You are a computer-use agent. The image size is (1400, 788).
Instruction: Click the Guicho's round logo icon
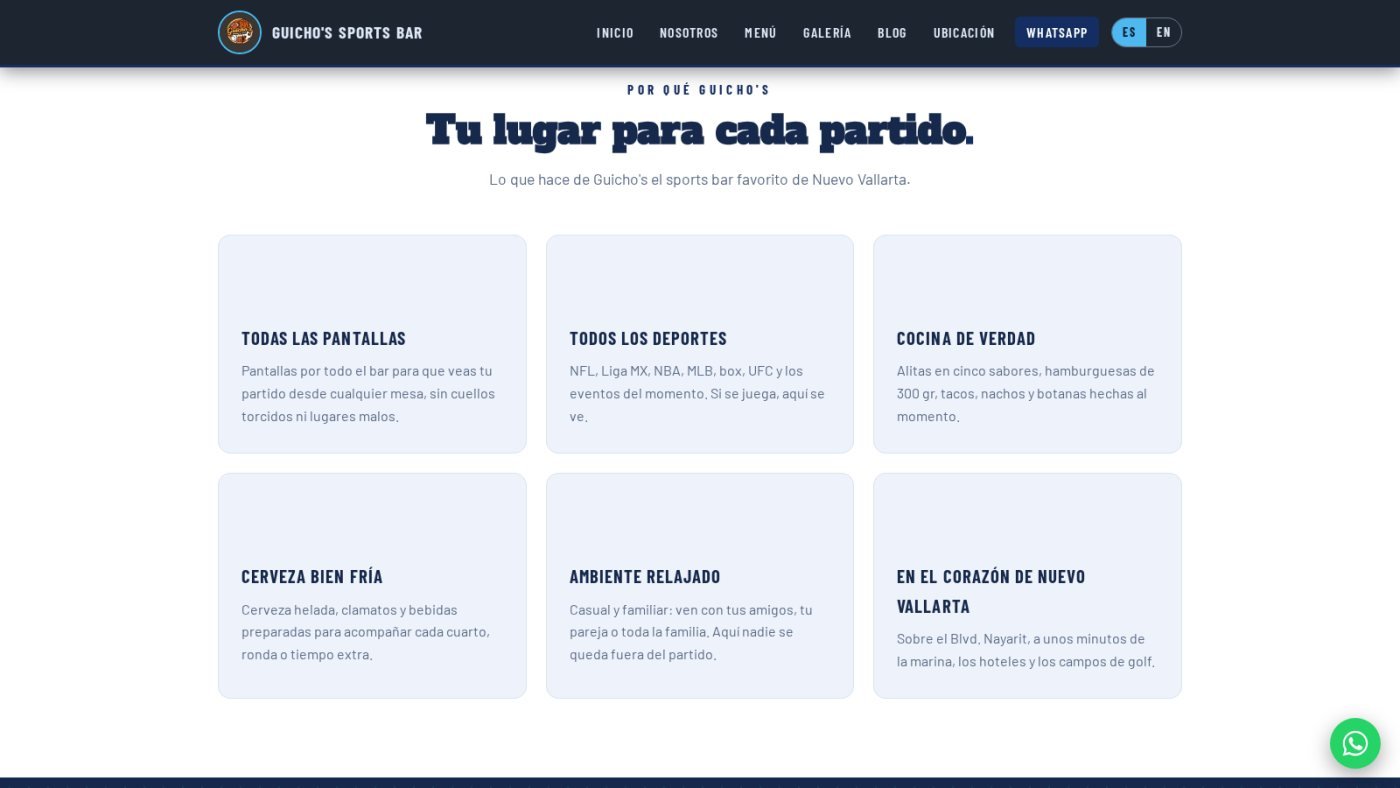pyautogui.click(x=240, y=32)
